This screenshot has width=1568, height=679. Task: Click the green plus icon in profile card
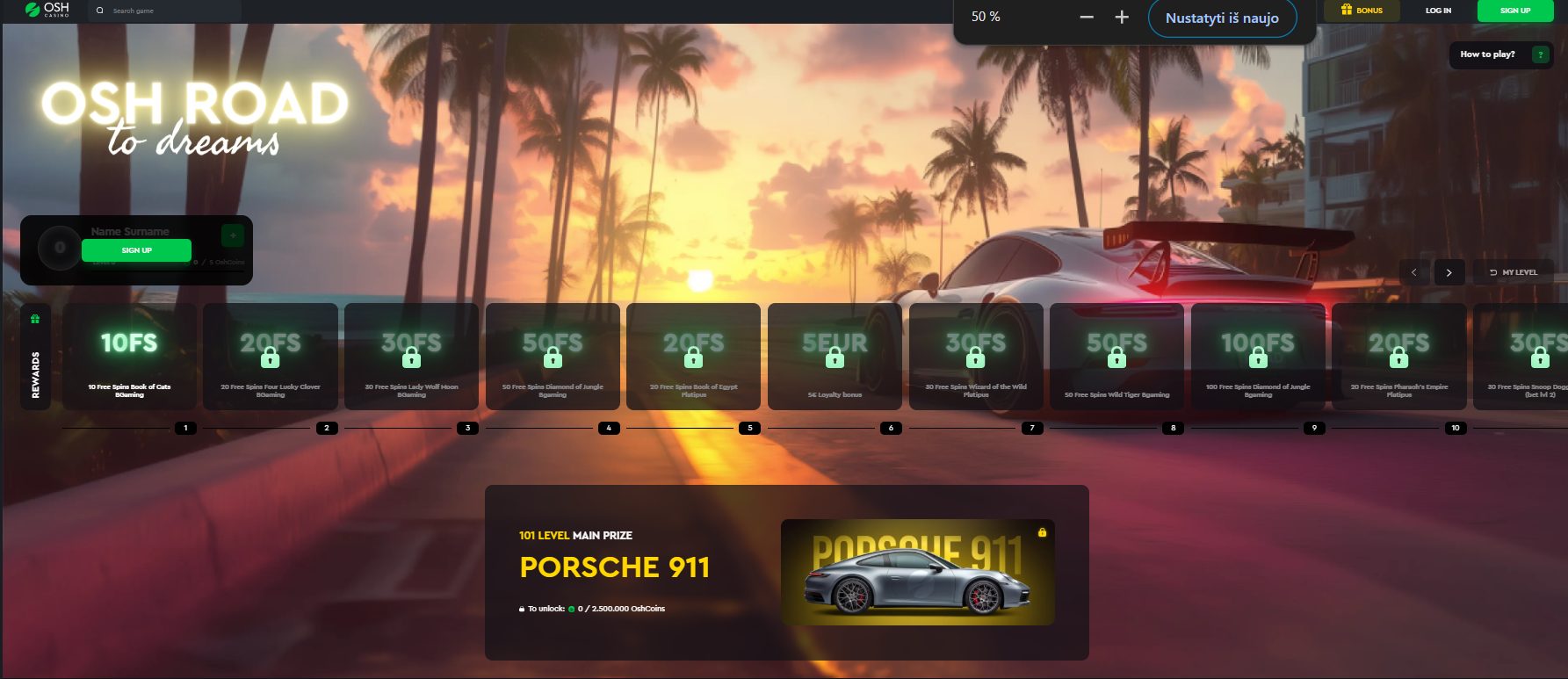tap(233, 235)
